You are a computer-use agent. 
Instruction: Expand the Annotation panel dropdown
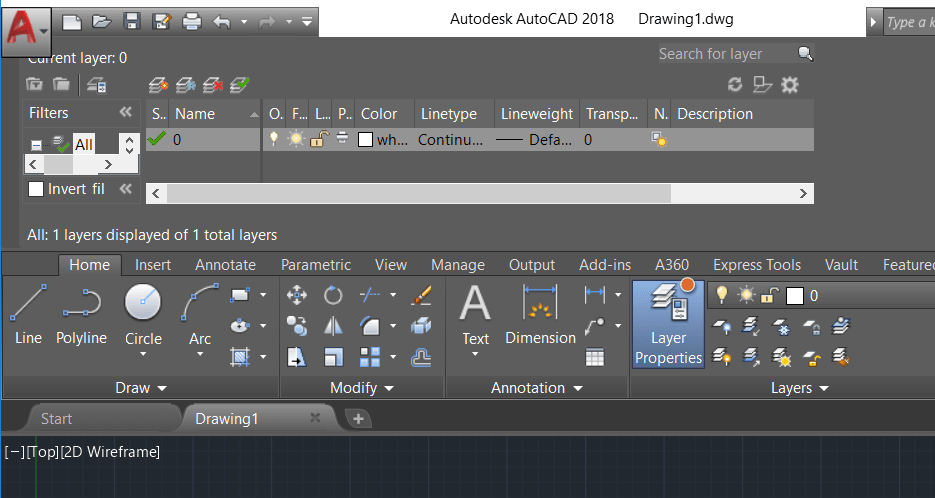click(537, 388)
